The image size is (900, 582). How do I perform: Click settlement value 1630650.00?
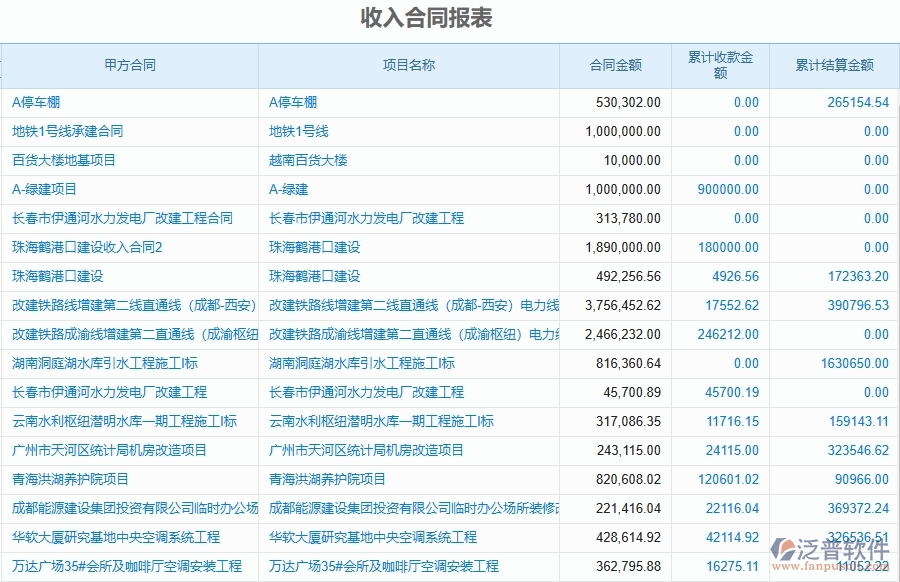point(848,364)
